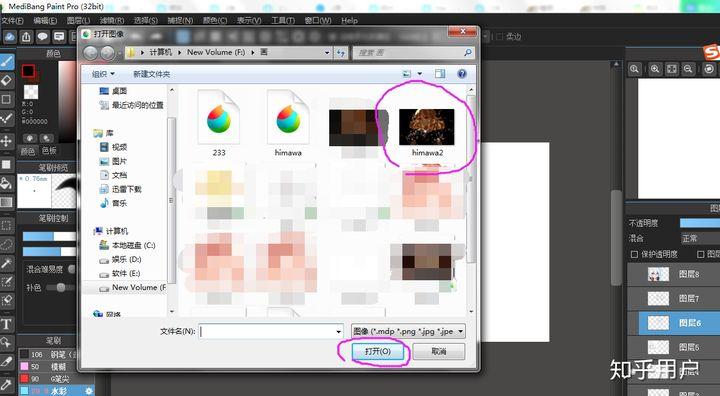Expand the 计算机 tree node
The height and width of the screenshot is (396, 720).
[x=111, y=231]
